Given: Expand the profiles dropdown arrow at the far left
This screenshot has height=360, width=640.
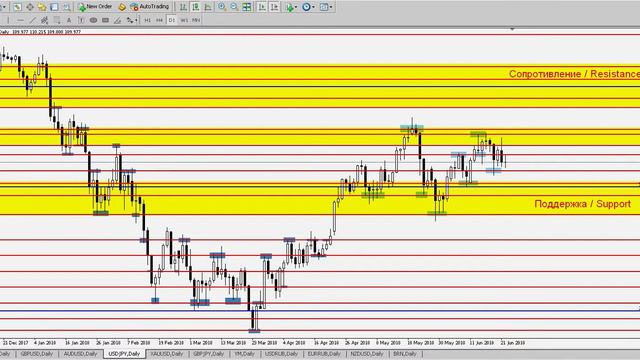Looking at the screenshot, I should [x=3, y=7].
